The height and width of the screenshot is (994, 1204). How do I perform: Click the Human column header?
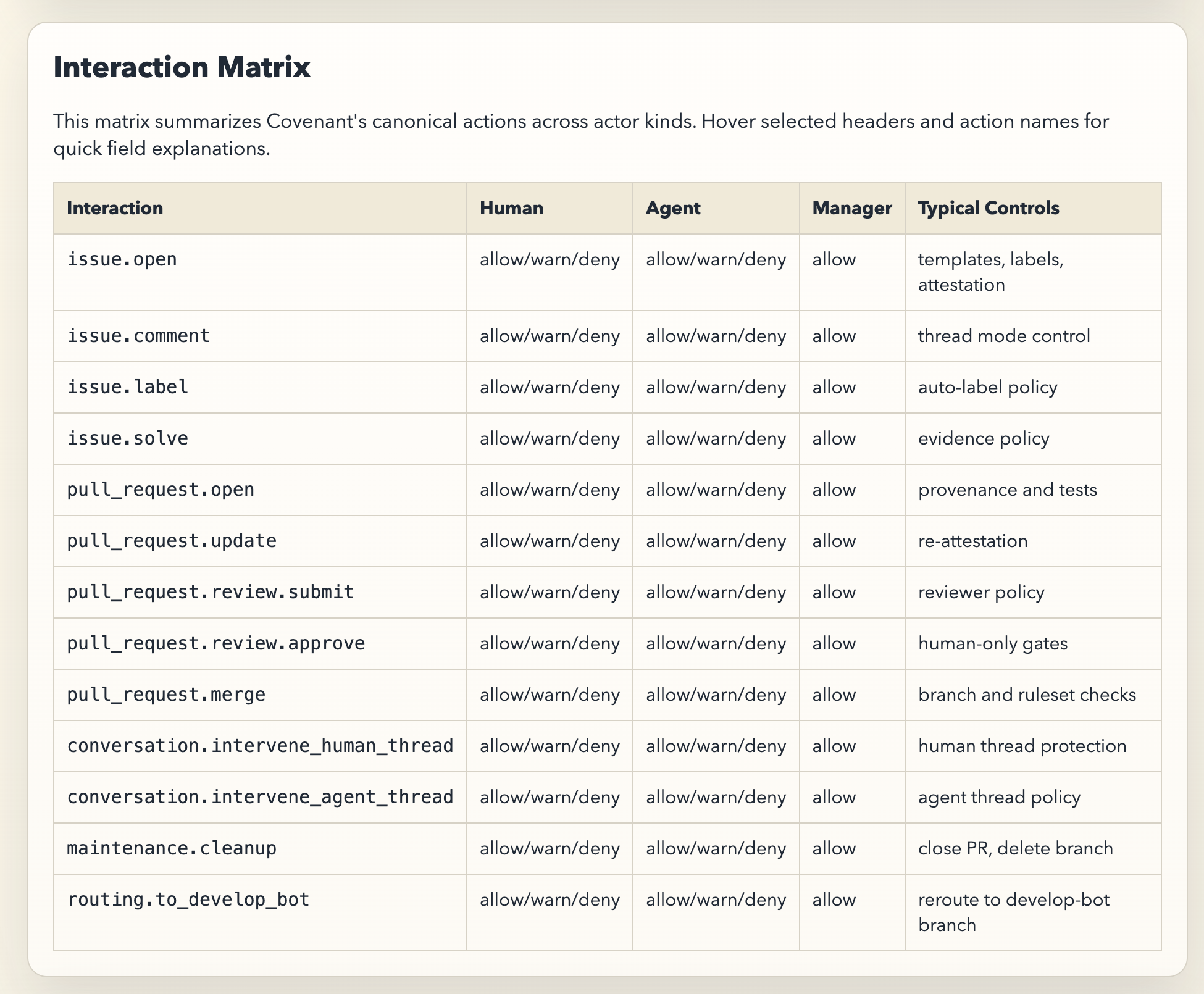(511, 208)
